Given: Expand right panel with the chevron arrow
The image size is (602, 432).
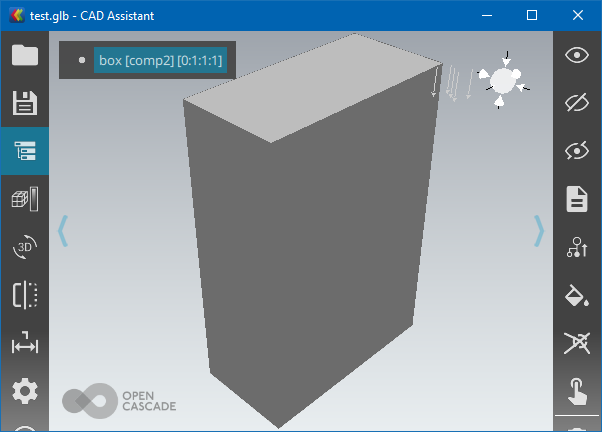Looking at the screenshot, I should [539, 230].
